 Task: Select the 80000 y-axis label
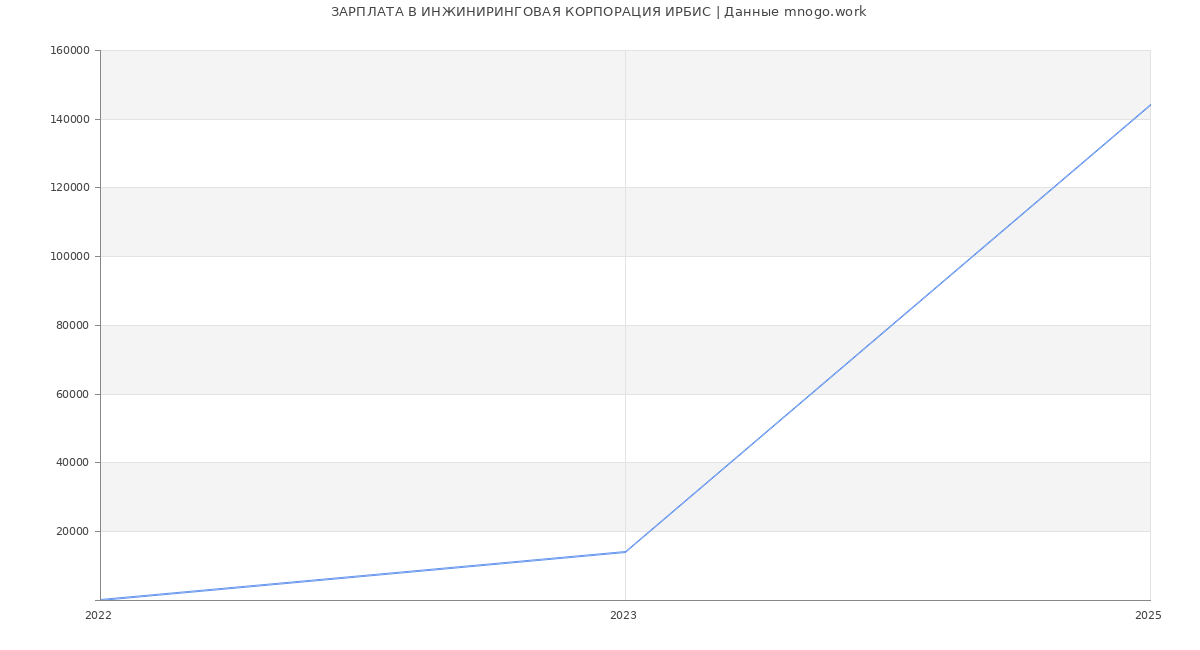pos(73,325)
